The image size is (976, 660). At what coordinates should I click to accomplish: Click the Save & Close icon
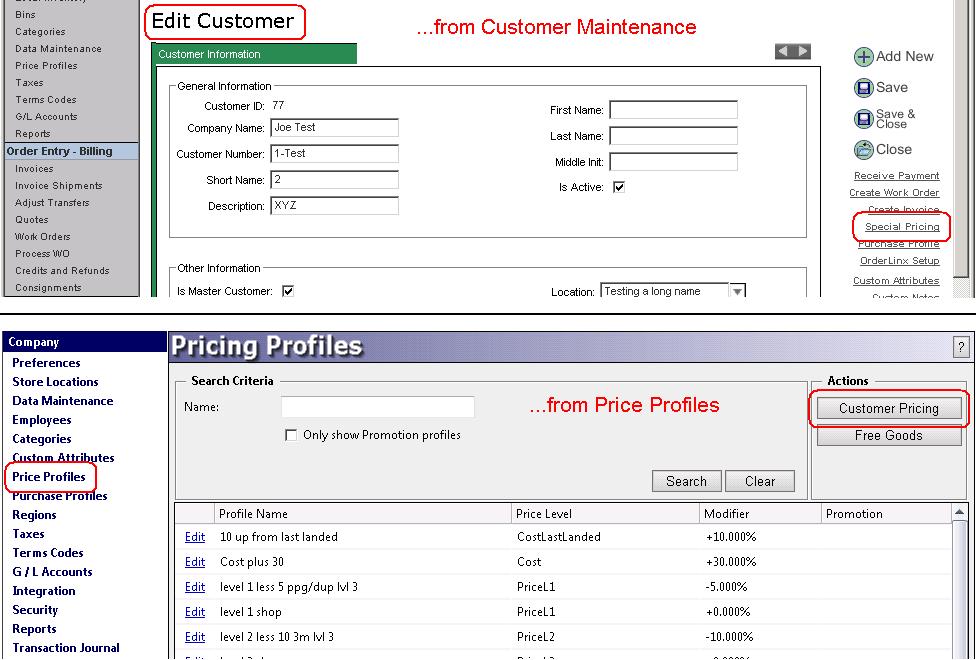(864, 119)
